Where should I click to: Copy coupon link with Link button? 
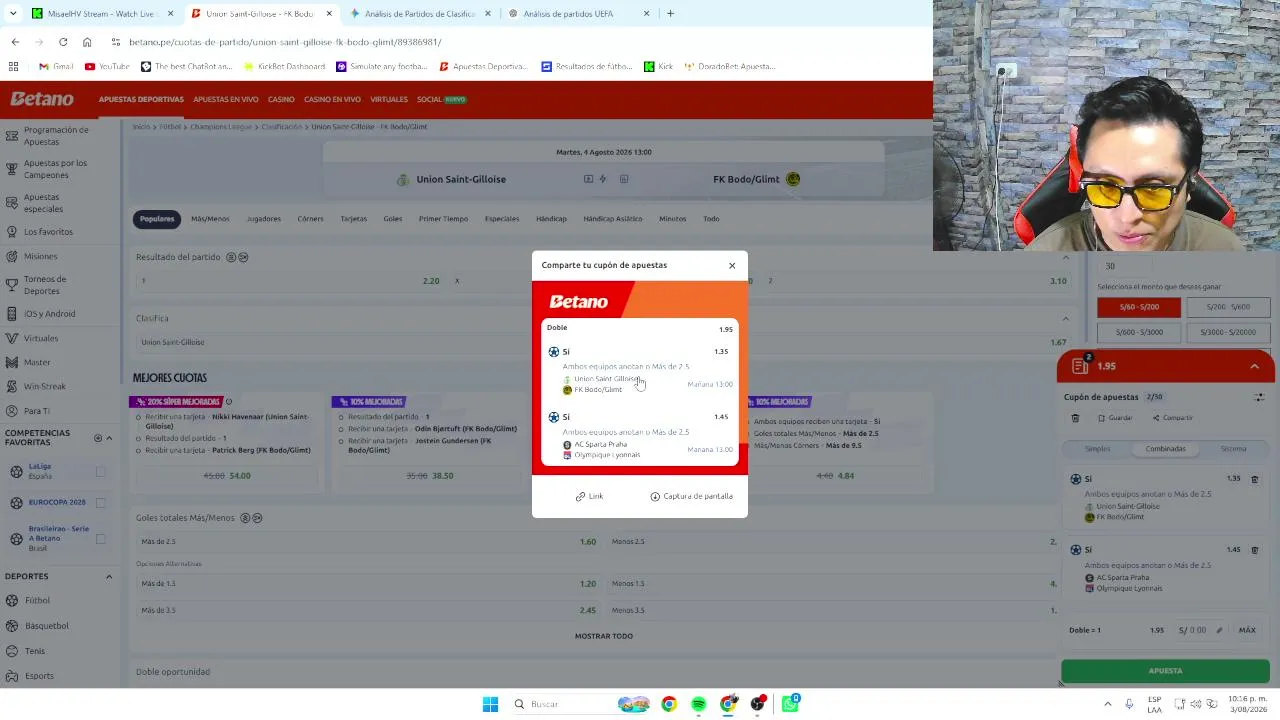(x=590, y=496)
